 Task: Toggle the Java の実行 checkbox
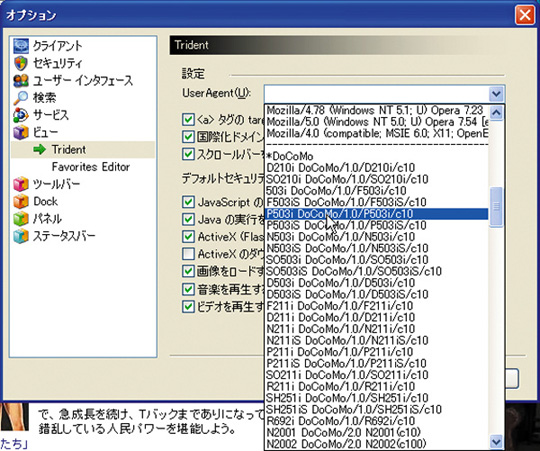coord(188,219)
